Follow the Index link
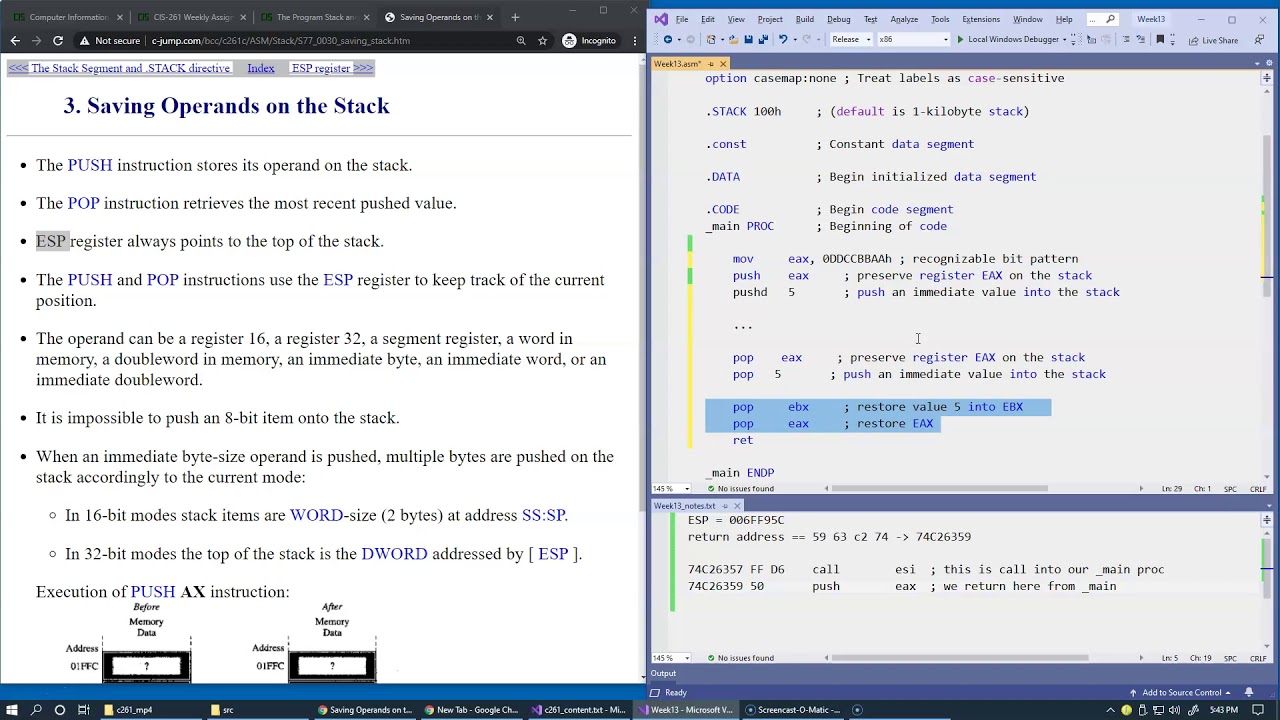Viewport: 1280px width, 720px height. [261, 68]
